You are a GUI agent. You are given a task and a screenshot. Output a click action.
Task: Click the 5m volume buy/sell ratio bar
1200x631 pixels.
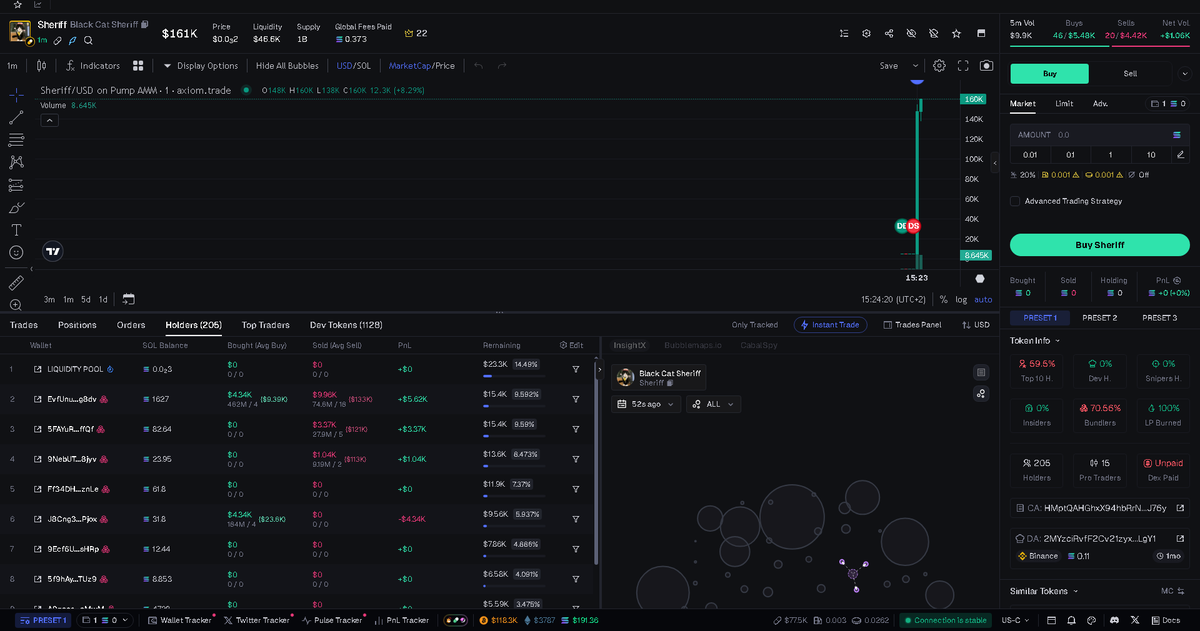point(1099,46)
